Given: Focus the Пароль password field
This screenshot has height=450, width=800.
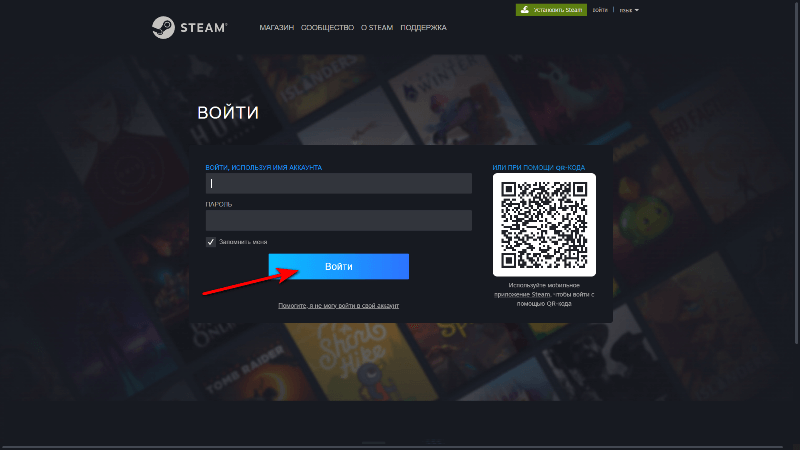Looking at the screenshot, I should click(339, 220).
